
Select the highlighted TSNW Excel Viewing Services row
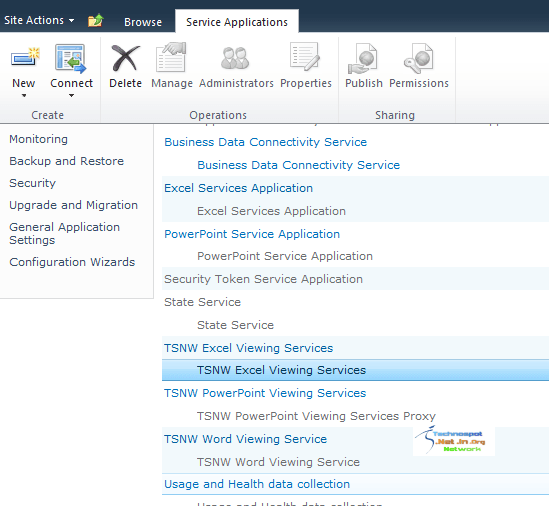(355, 370)
